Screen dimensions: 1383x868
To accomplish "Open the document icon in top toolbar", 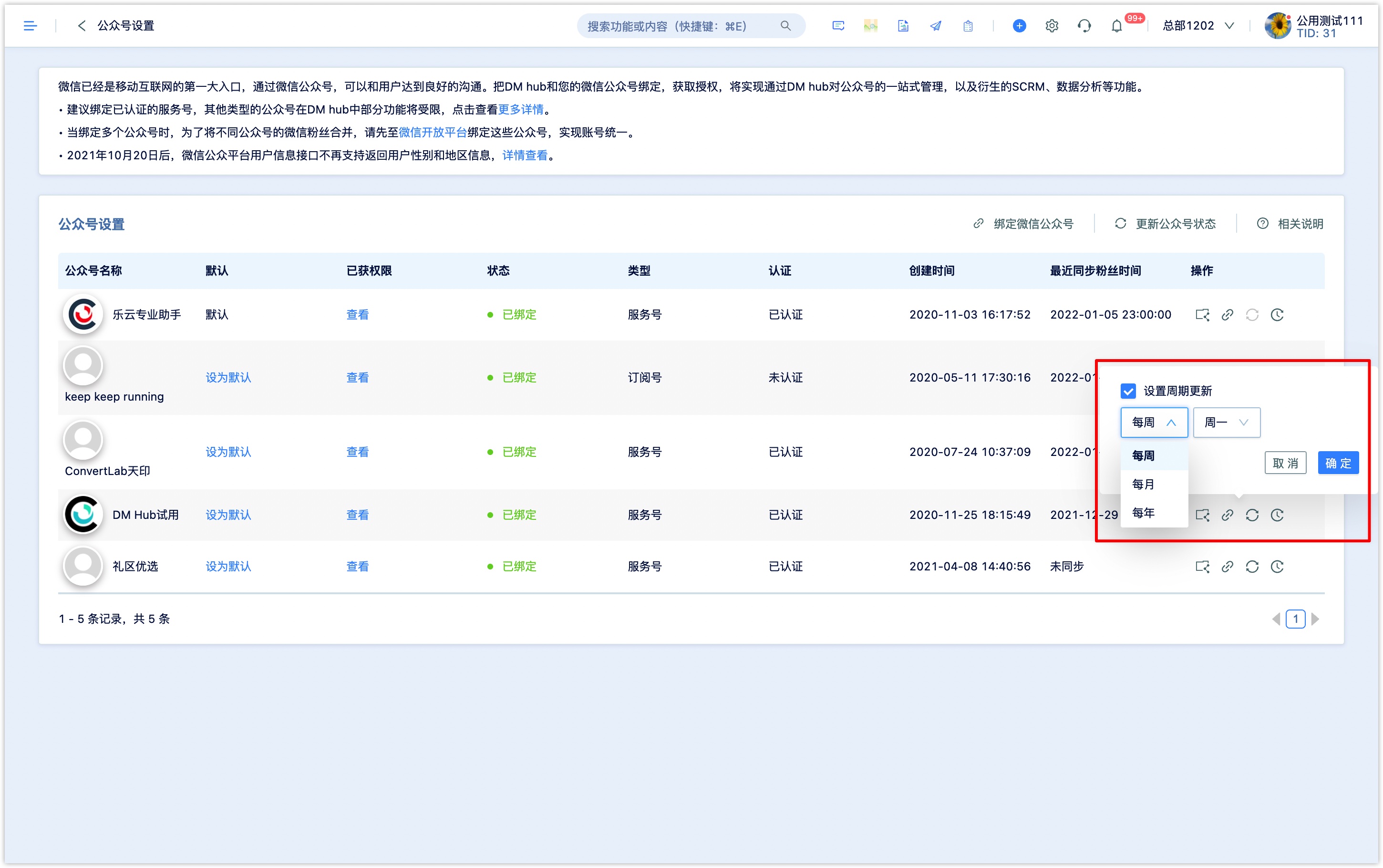I will pos(903,26).
